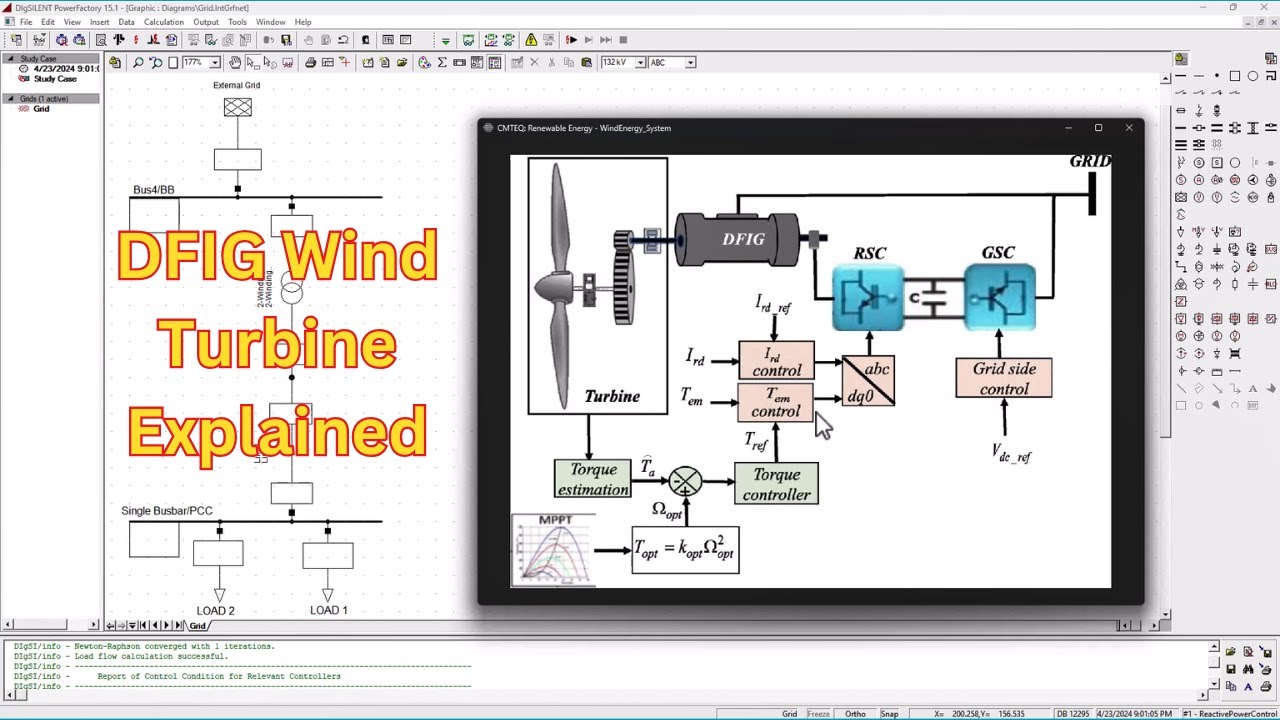The width and height of the screenshot is (1280, 720).
Task: Click the 'Newton-Raphson converged with 1 iterations' line
Action: [x=144, y=646]
